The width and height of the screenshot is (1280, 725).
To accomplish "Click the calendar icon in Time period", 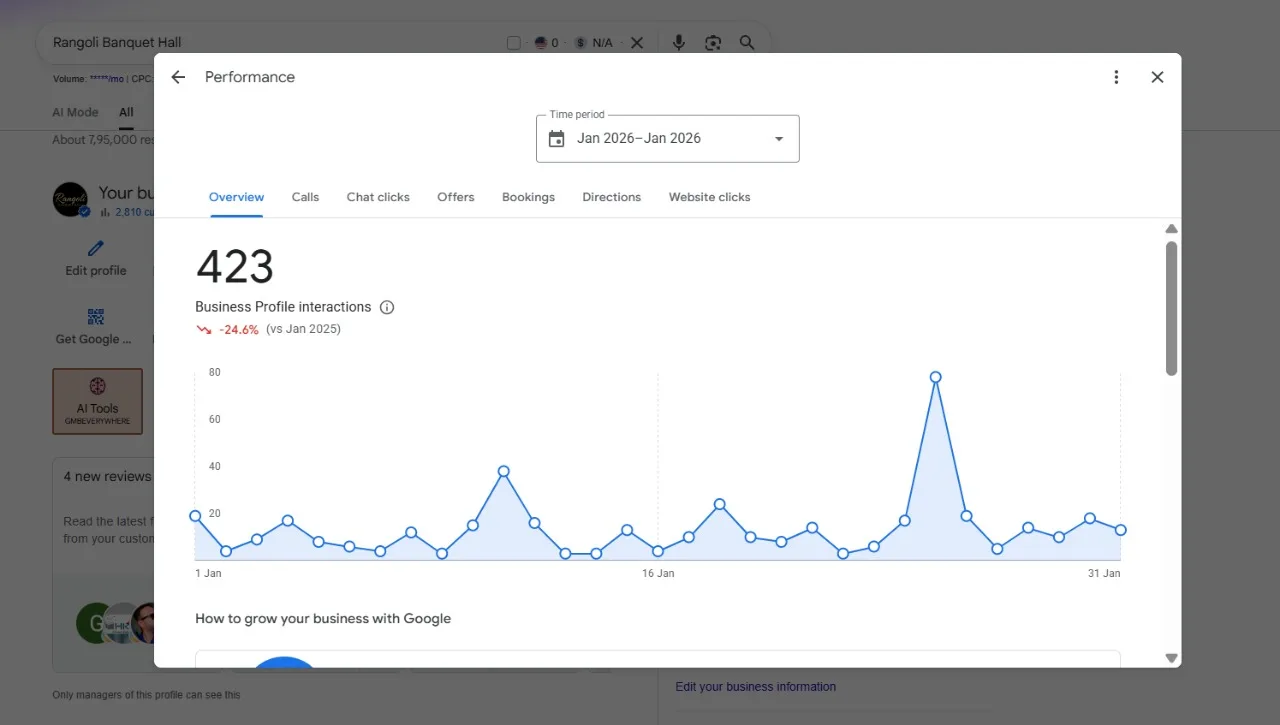I will coord(557,139).
